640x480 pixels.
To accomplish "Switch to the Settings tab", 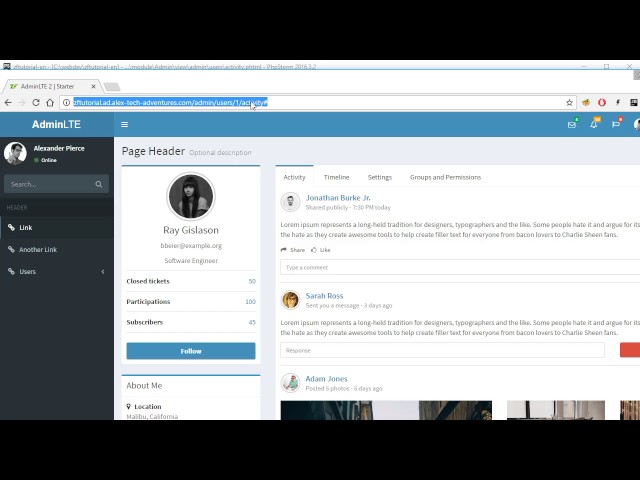I will (x=380, y=177).
